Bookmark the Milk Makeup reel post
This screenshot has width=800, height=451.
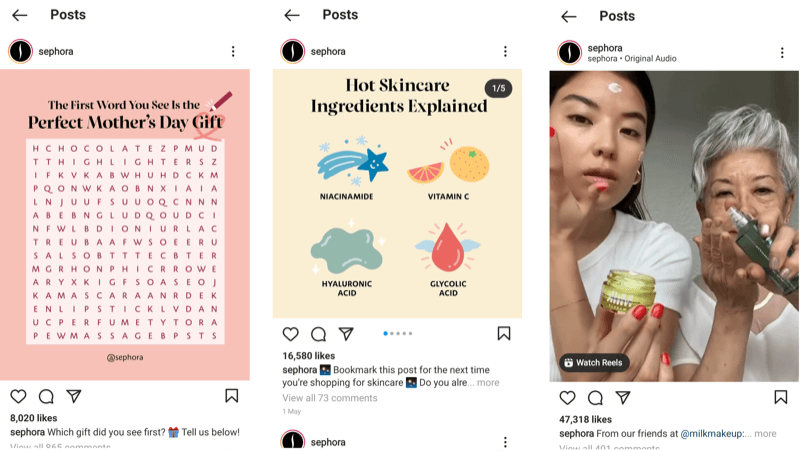tap(781, 397)
